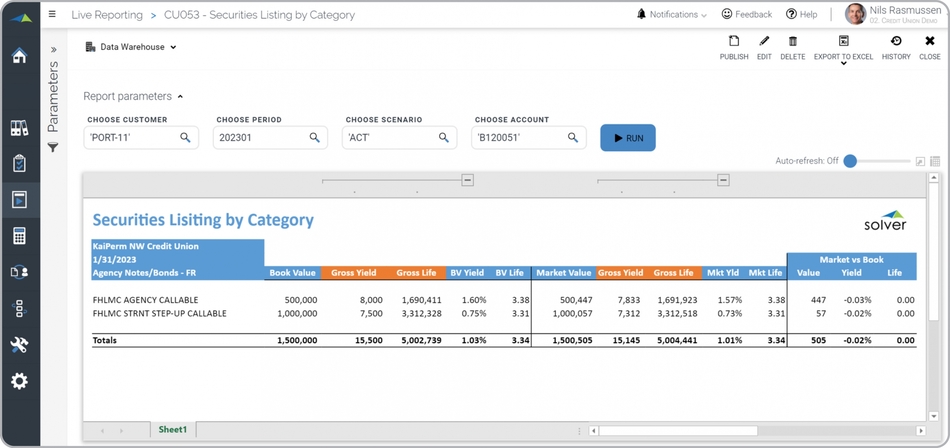
Task: Select the Sheet1 tab
Action: pyautogui.click(x=172, y=430)
